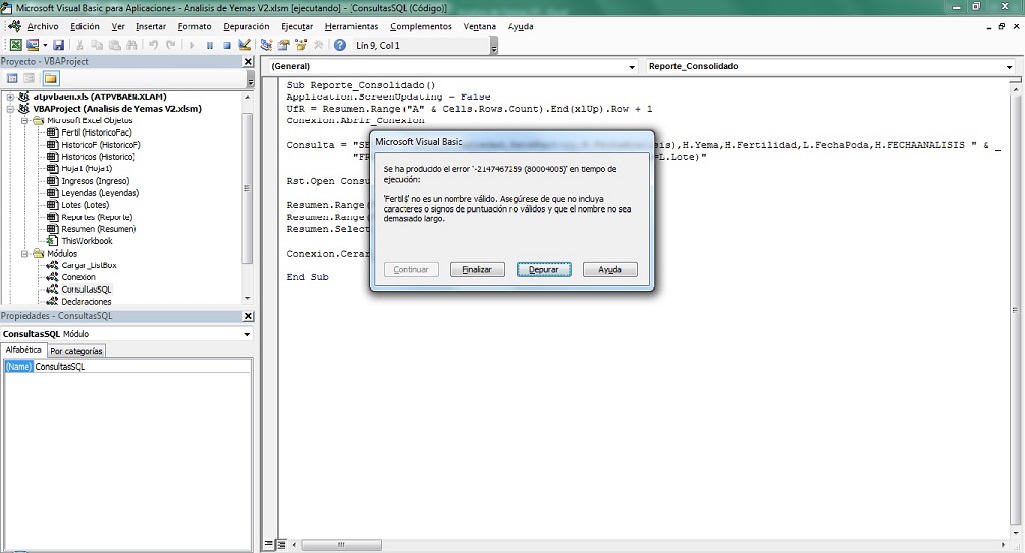
Task: Save the workbook with the floppy icon
Action: 58,45
